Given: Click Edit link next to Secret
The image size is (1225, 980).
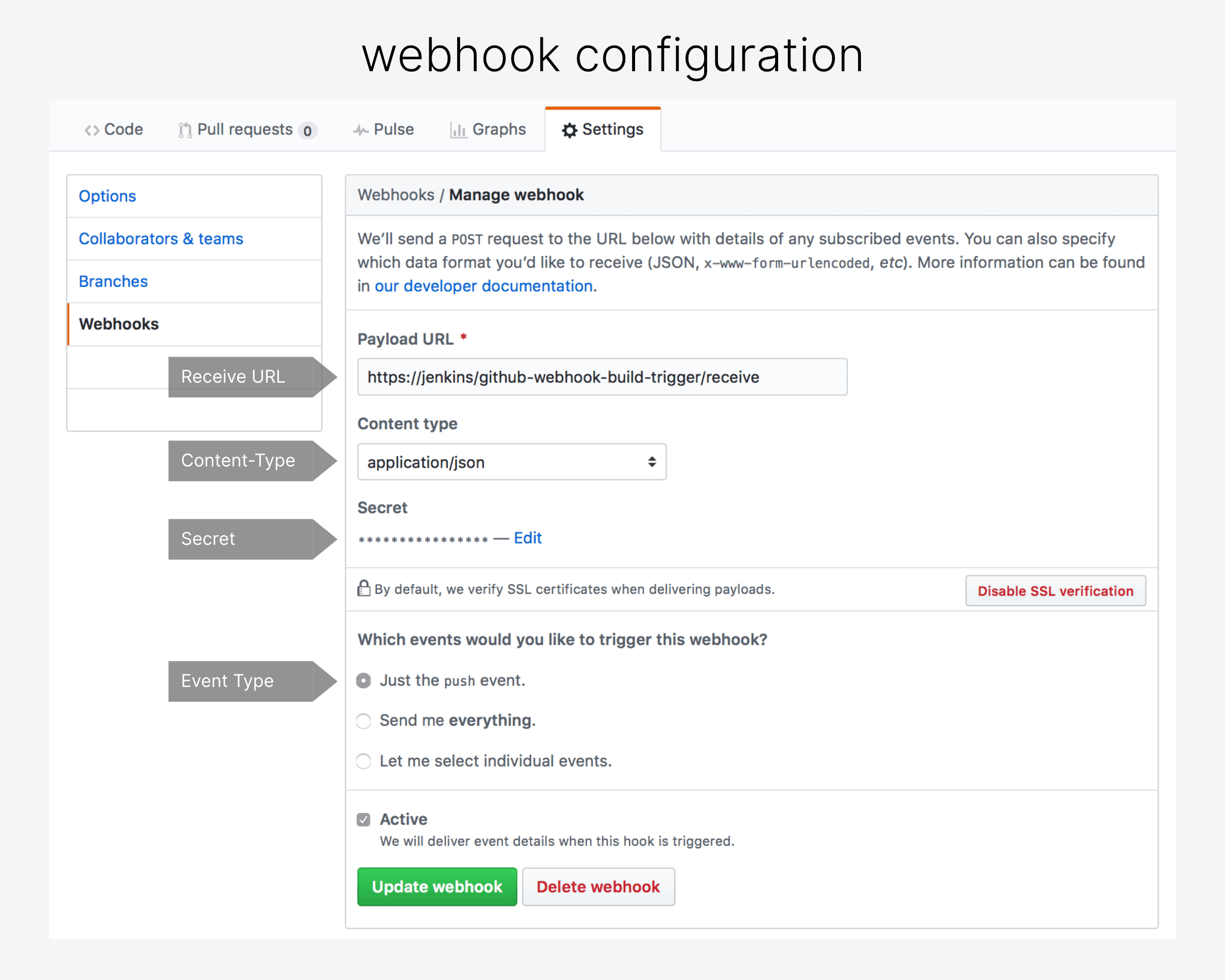Looking at the screenshot, I should tap(527, 538).
